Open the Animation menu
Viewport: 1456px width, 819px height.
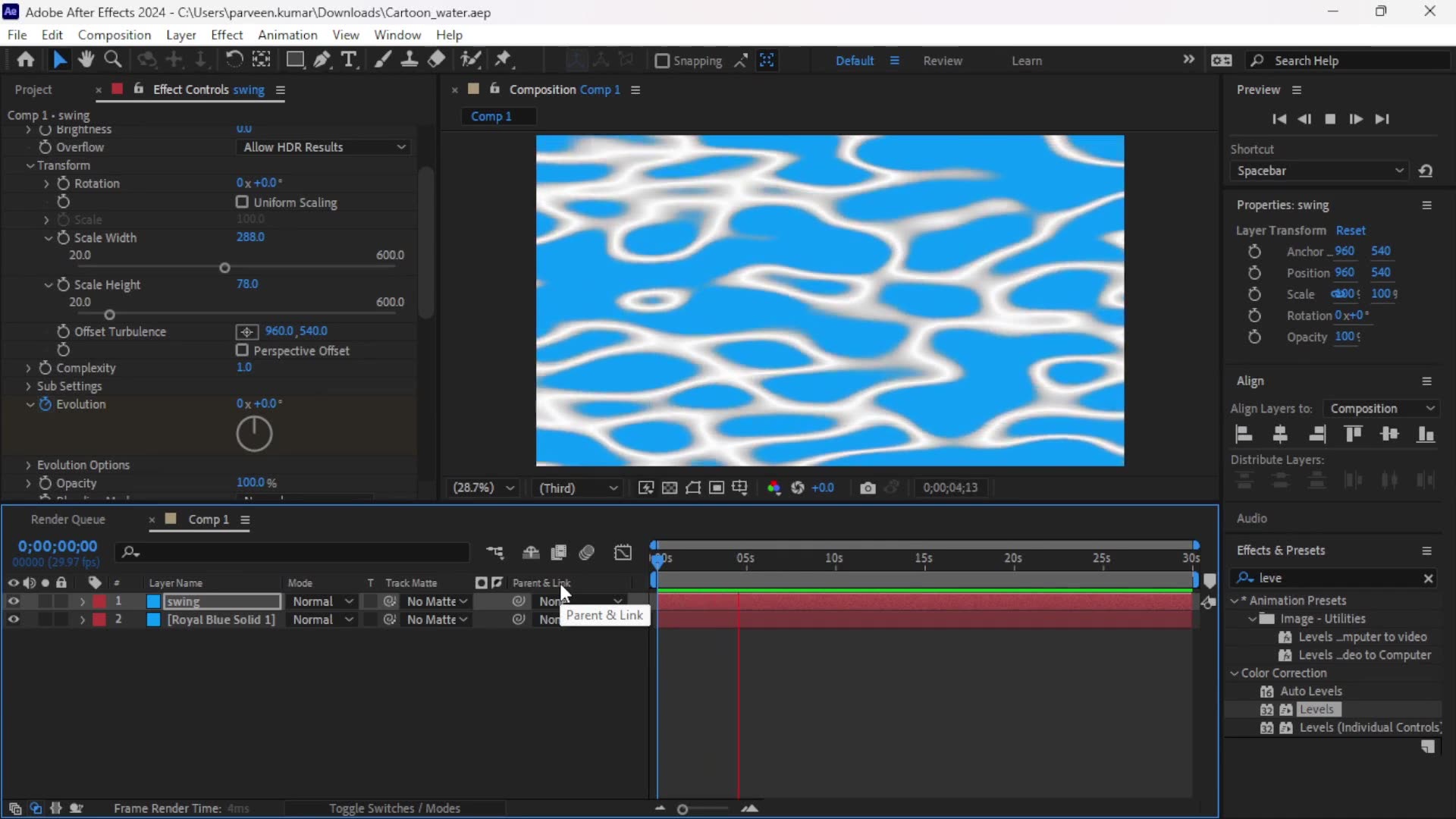(x=287, y=35)
